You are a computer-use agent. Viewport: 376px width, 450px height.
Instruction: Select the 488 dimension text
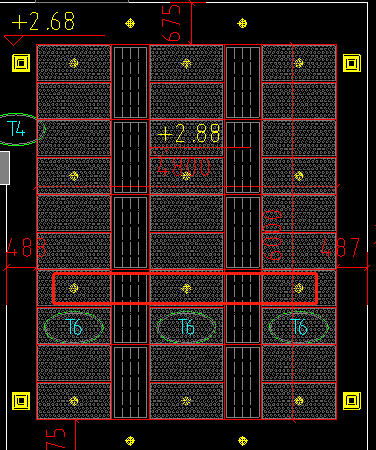[x=26, y=247]
